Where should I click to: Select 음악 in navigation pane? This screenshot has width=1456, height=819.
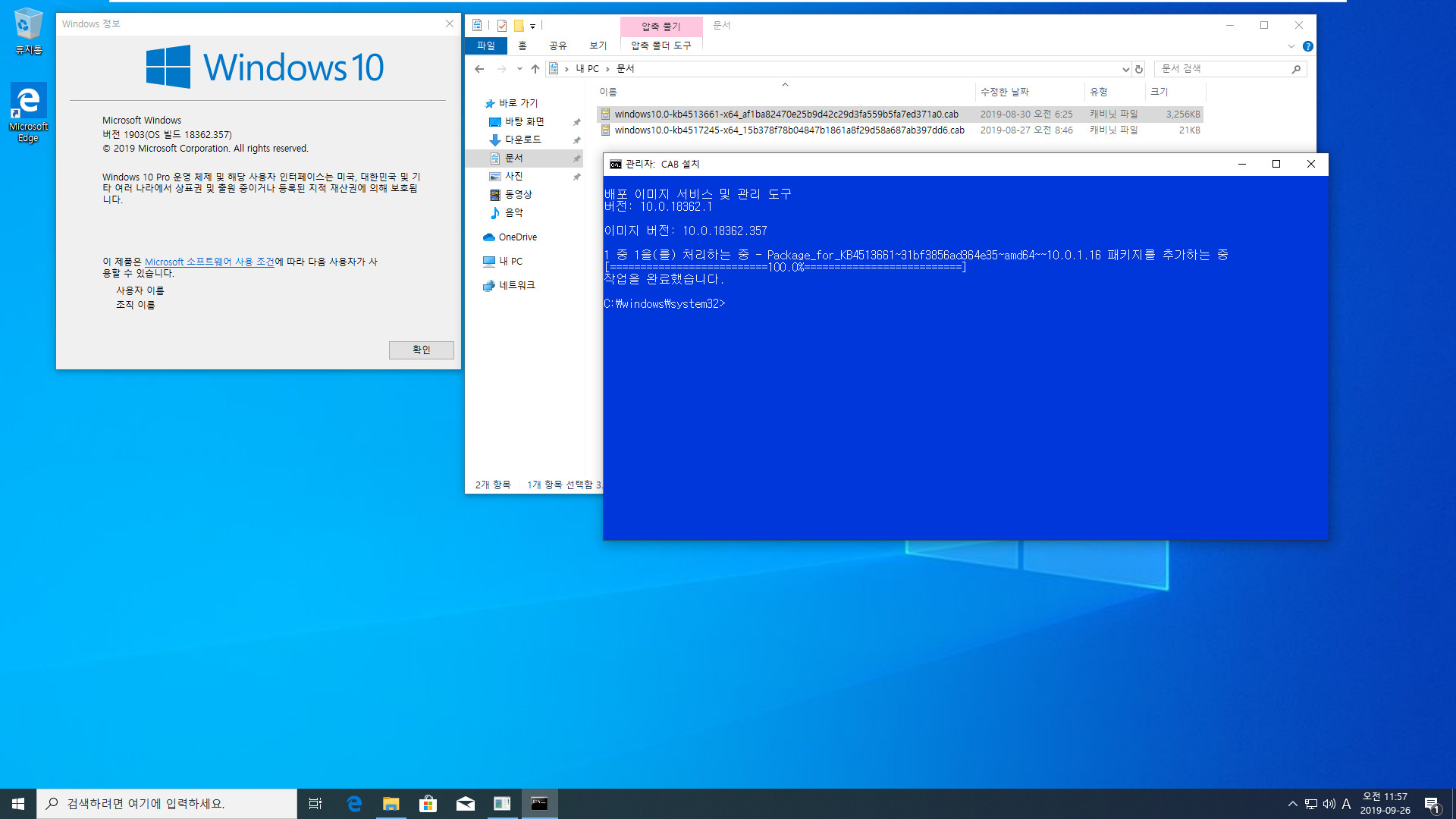pos(514,212)
